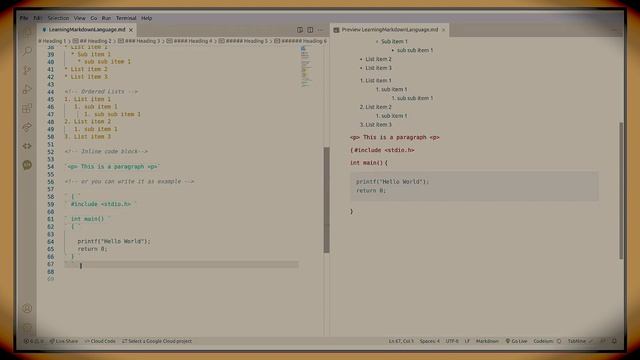Open the Run menu
This screenshot has width=640, height=360.
[106, 18]
